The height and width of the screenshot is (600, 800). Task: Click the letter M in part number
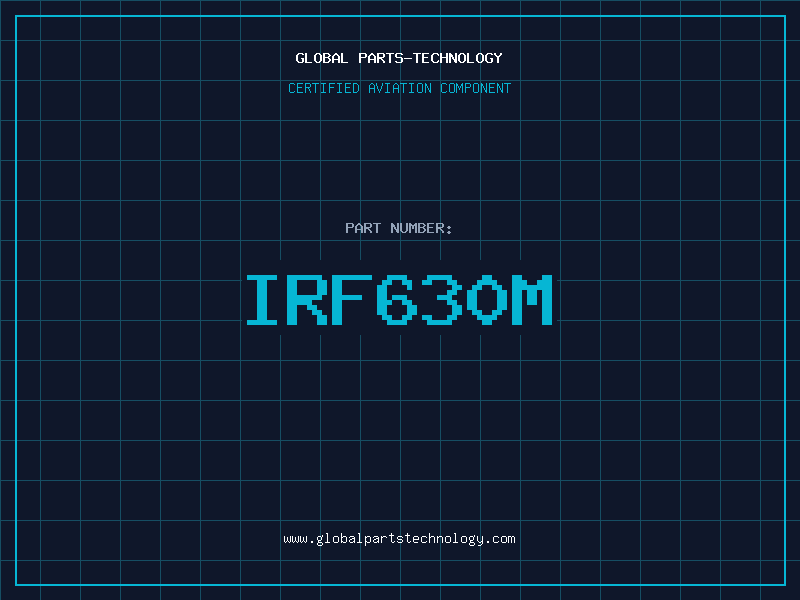pyautogui.click(x=535, y=300)
